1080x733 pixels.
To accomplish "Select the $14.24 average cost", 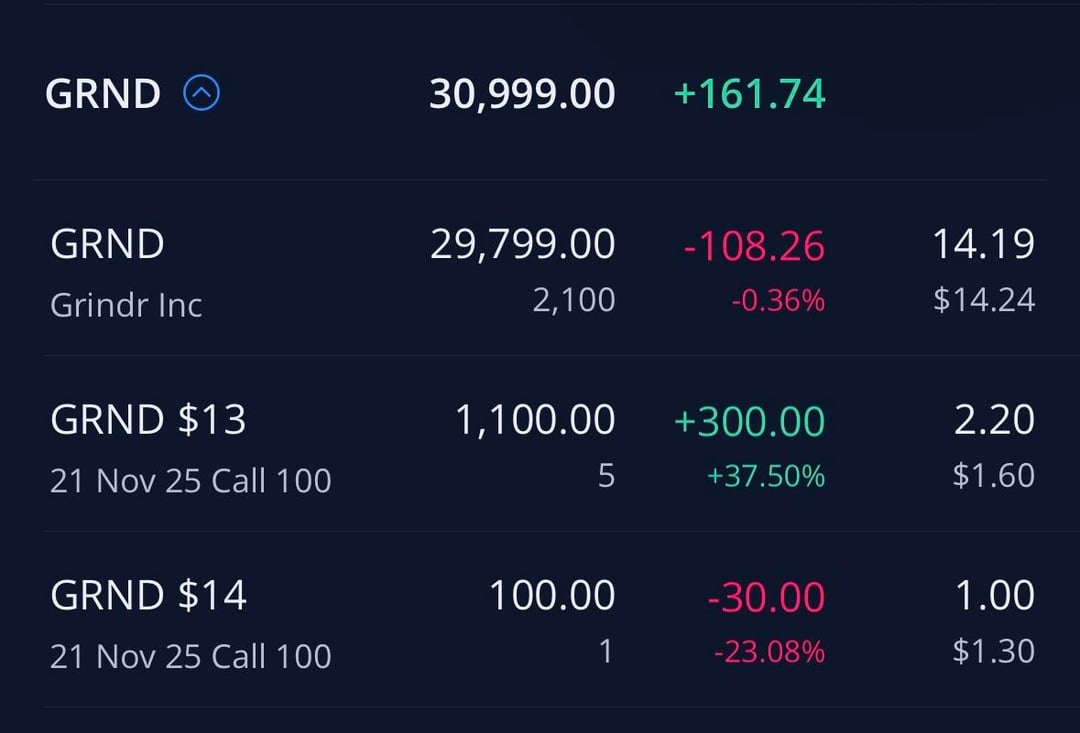I will coord(984,300).
